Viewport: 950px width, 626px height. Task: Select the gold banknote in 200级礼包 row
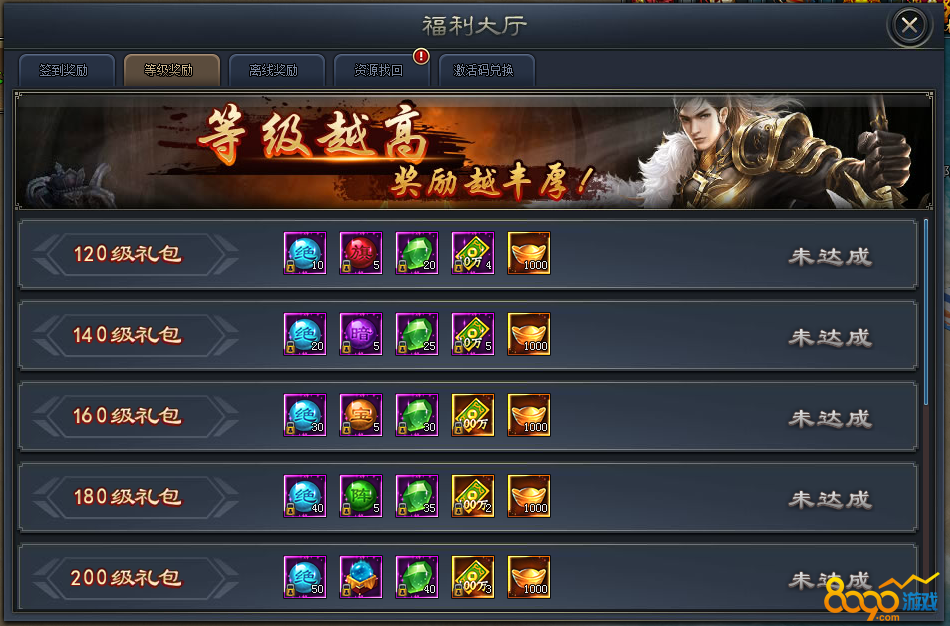coord(473,577)
